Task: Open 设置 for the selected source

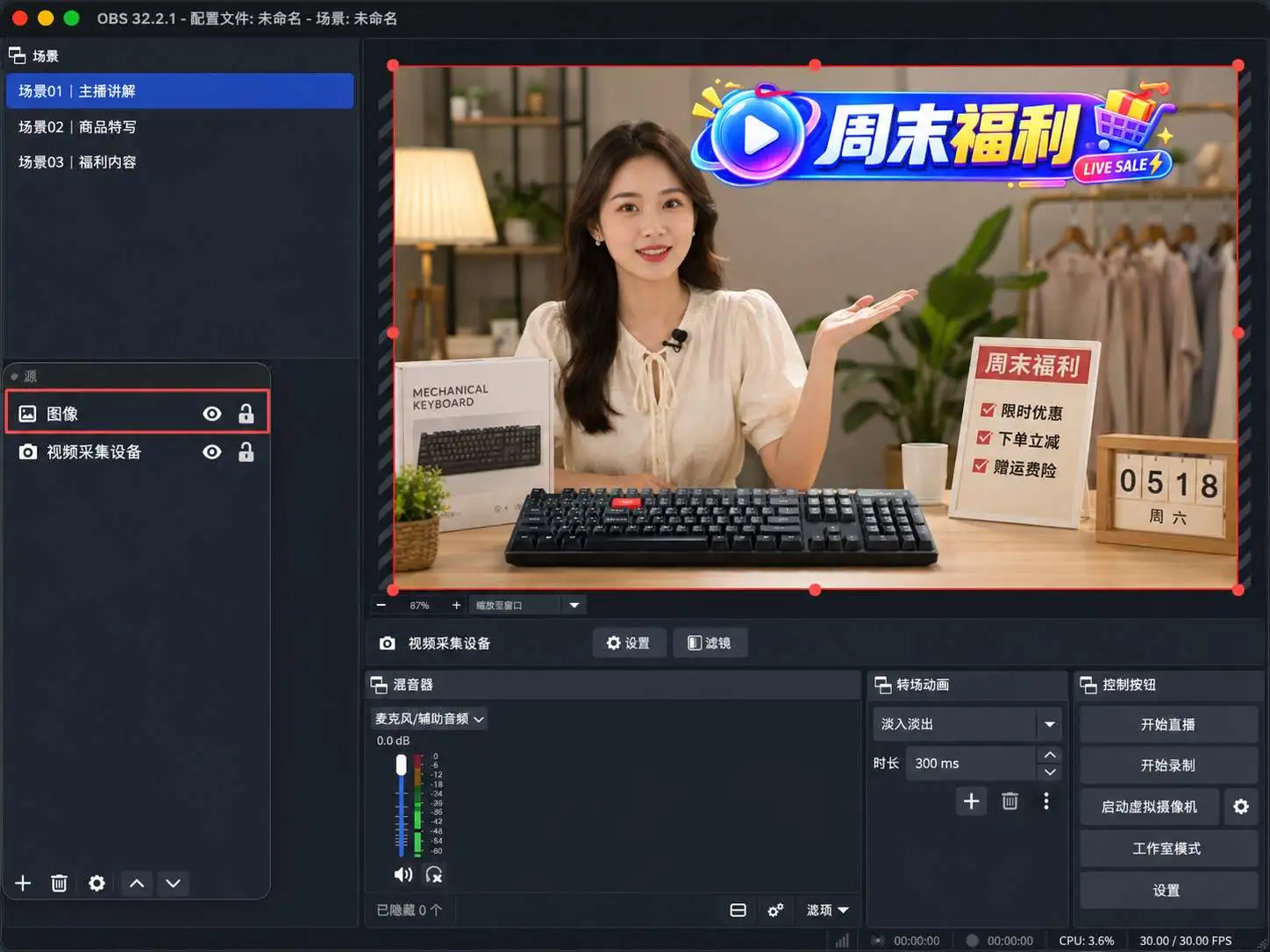Action: pos(629,643)
